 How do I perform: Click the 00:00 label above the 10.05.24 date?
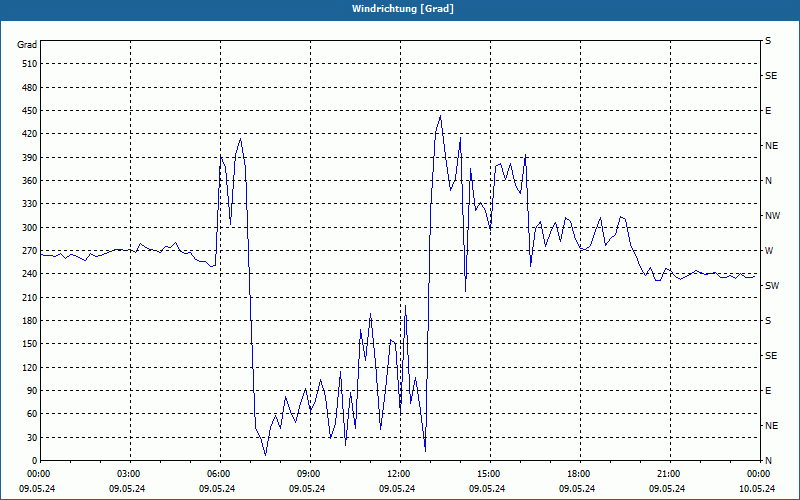[x=759, y=474]
